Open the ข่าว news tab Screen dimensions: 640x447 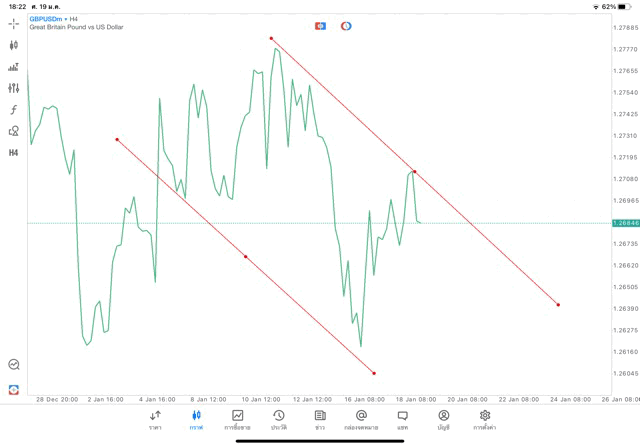320,420
